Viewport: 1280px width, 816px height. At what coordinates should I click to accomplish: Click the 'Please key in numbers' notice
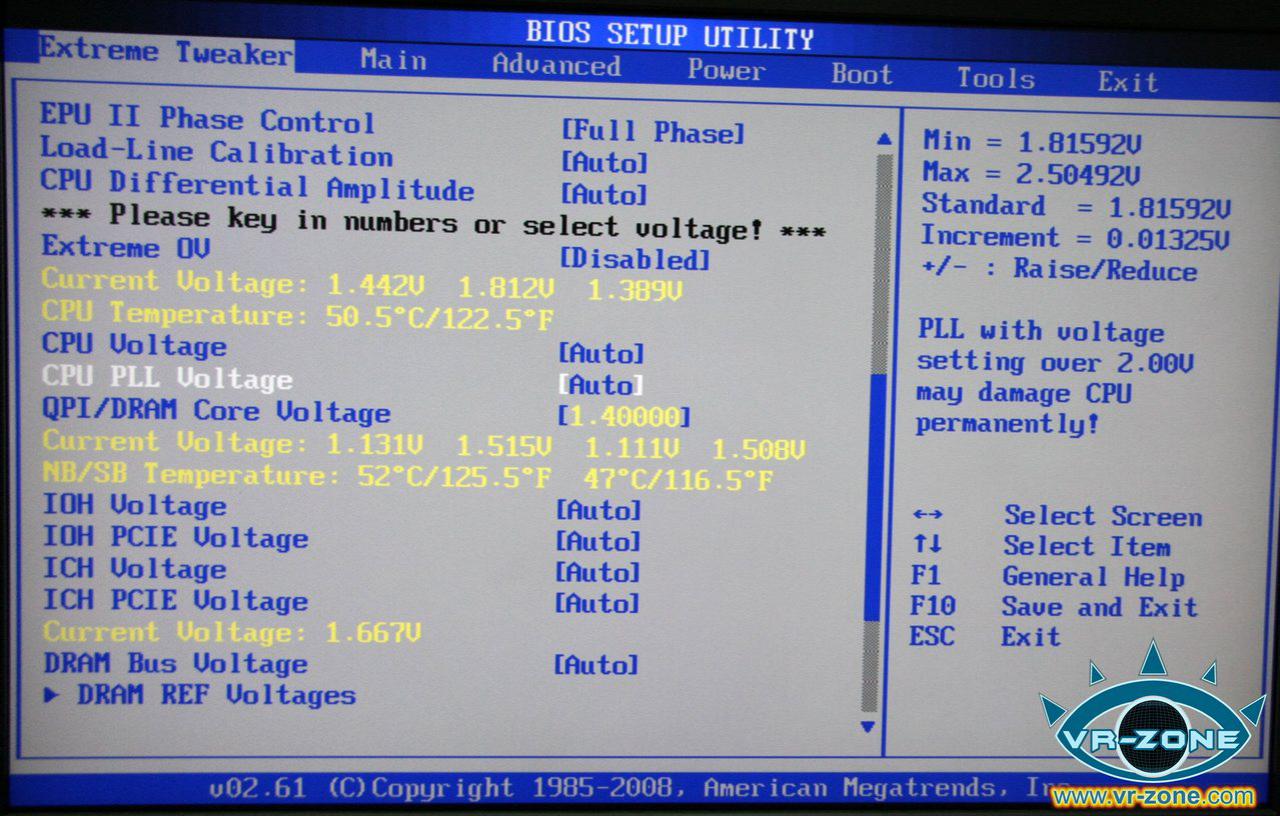(433, 223)
